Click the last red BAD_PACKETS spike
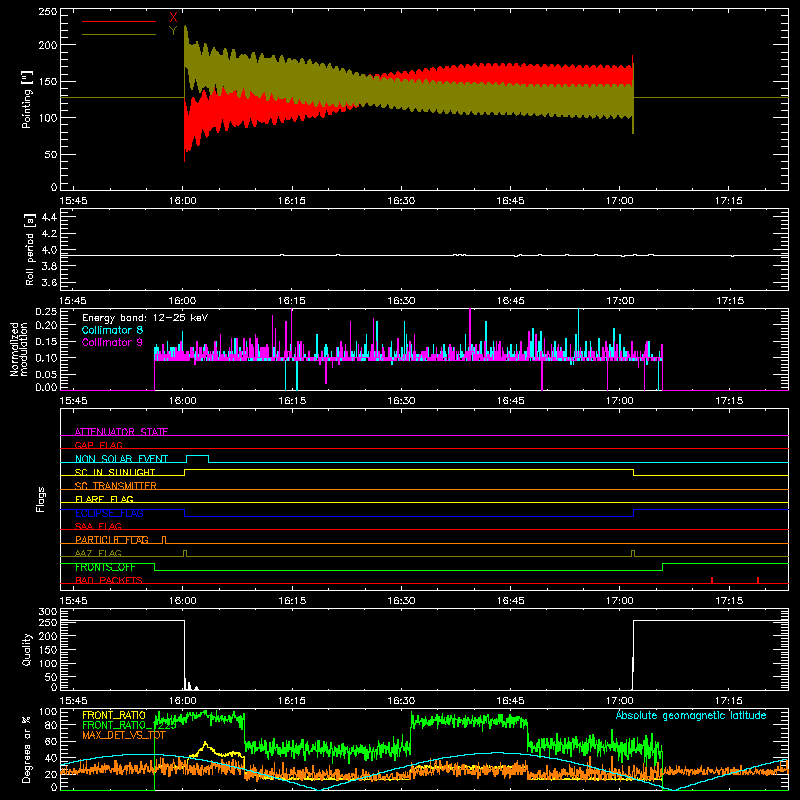Viewport: 800px width, 800px height. click(758, 580)
